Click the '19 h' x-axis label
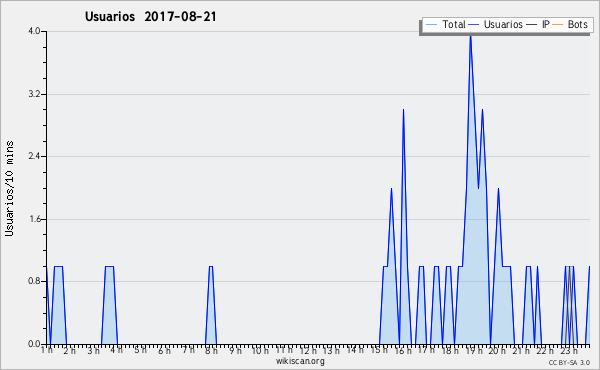The height and width of the screenshot is (370, 600). (474, 350)
